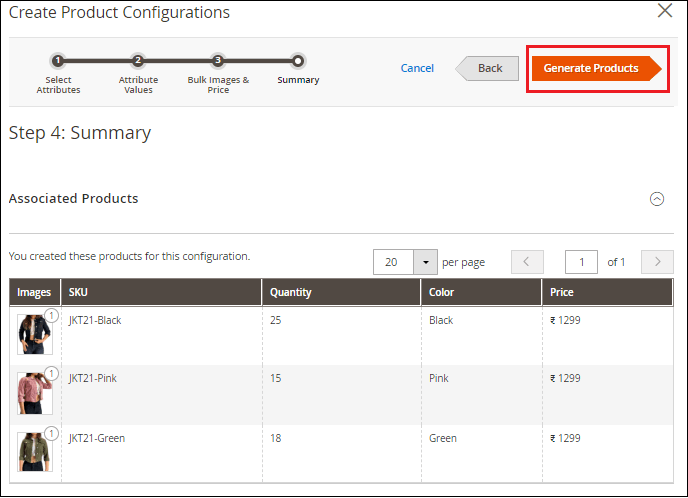Click the Price column header
The width and height of the screenshot is (688, 498).
coord(607,292)
